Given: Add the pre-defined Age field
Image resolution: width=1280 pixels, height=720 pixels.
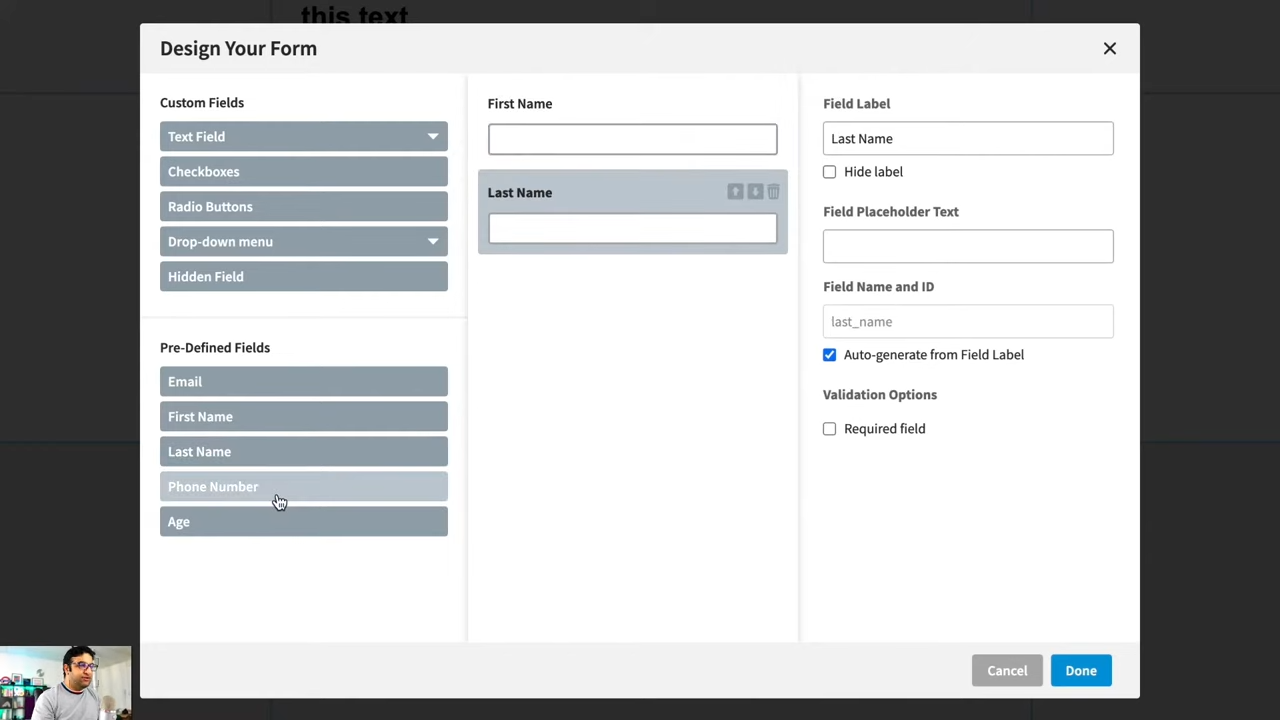Looking at the screenshot, I should click(303, 522).
